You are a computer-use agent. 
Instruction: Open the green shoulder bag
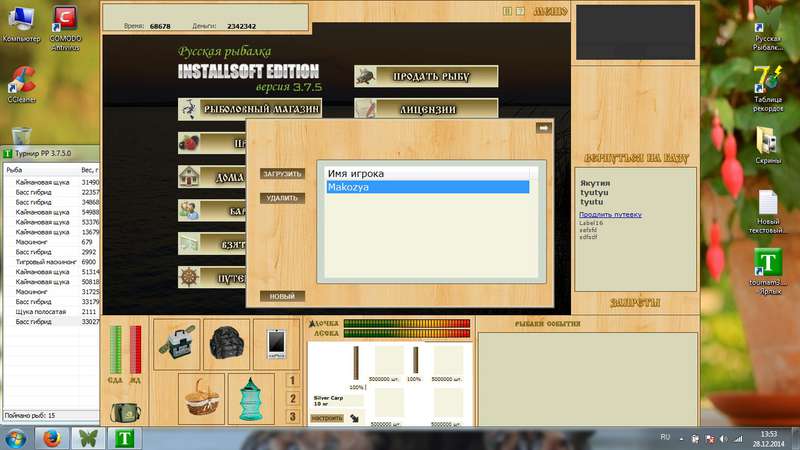[x=125, y=412]
